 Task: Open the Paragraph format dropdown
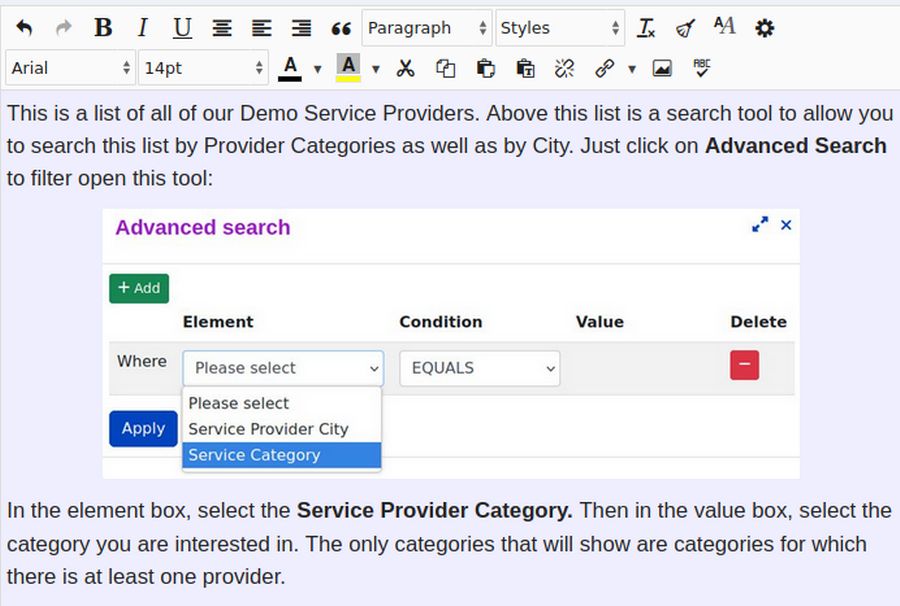point(427,28)
